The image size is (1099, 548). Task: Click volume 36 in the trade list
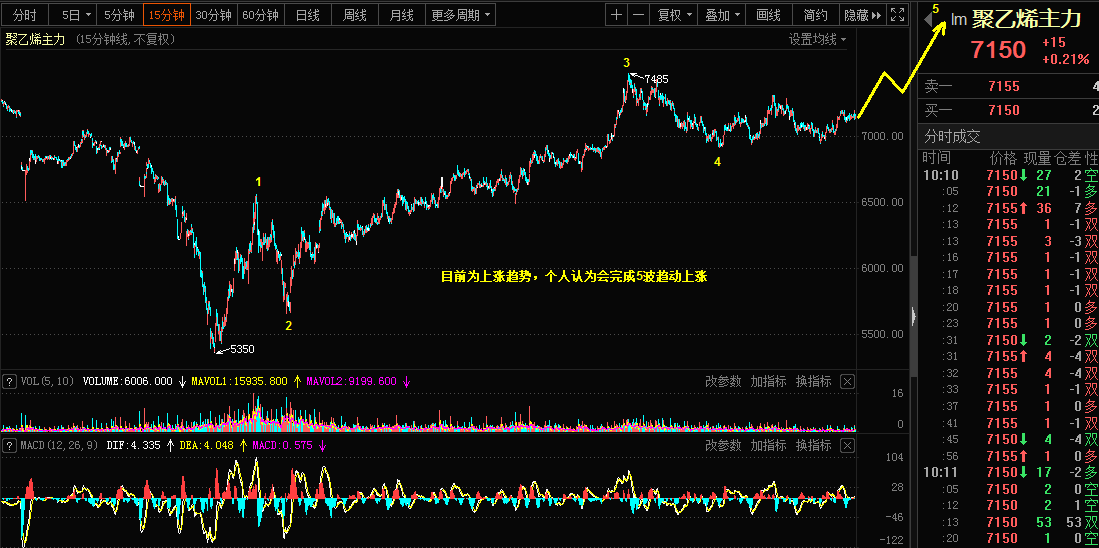(x=1044, y=208)
